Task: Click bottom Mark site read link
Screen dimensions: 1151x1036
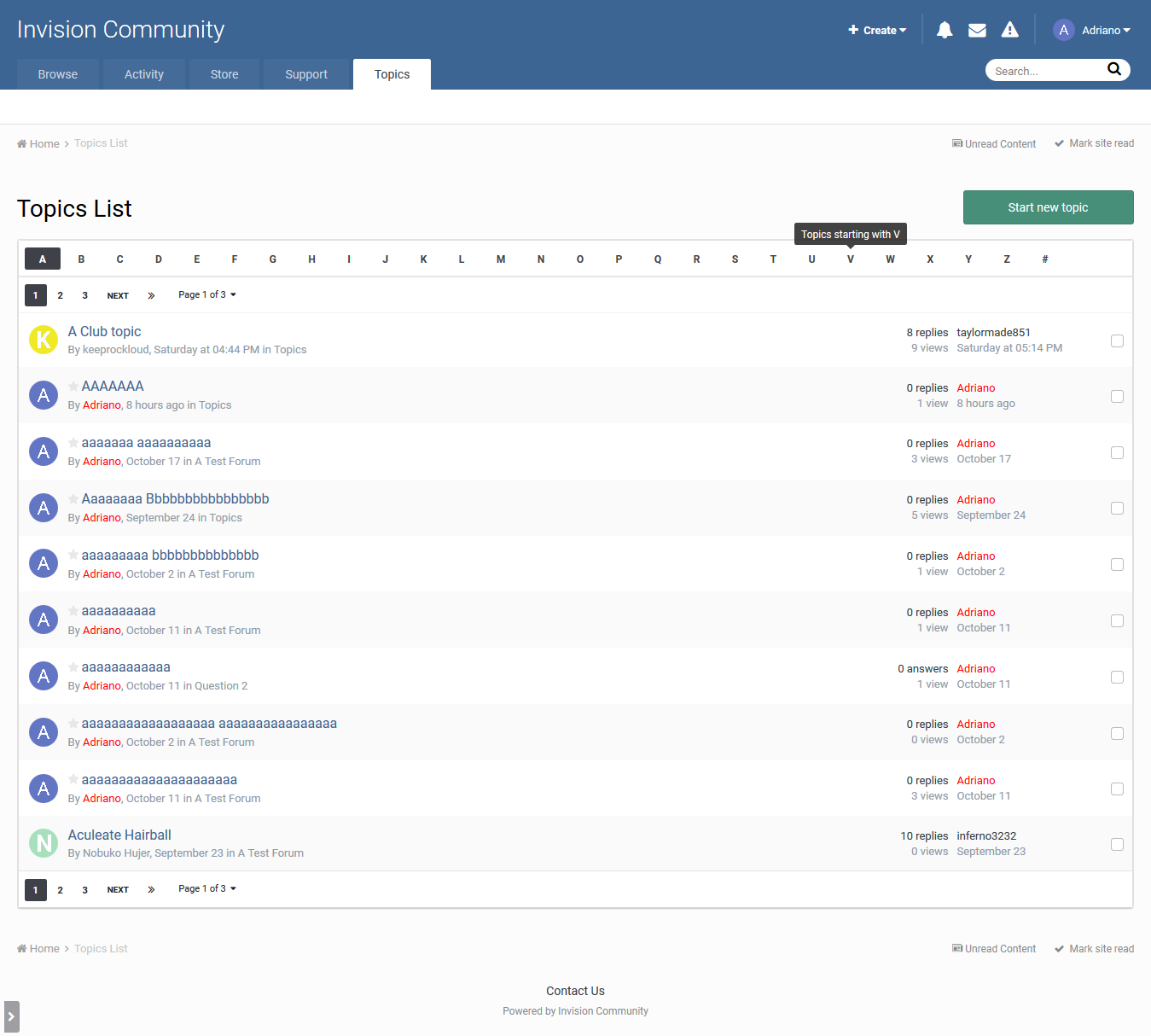Action: (1094, 949)
